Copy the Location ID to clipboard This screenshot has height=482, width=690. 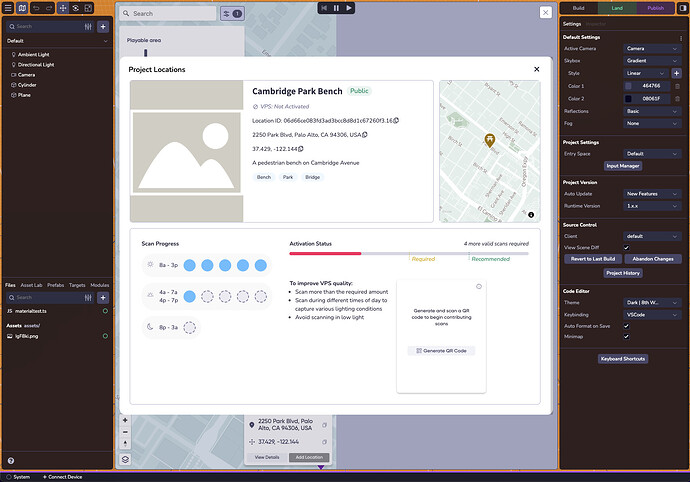tap(396, 120)
